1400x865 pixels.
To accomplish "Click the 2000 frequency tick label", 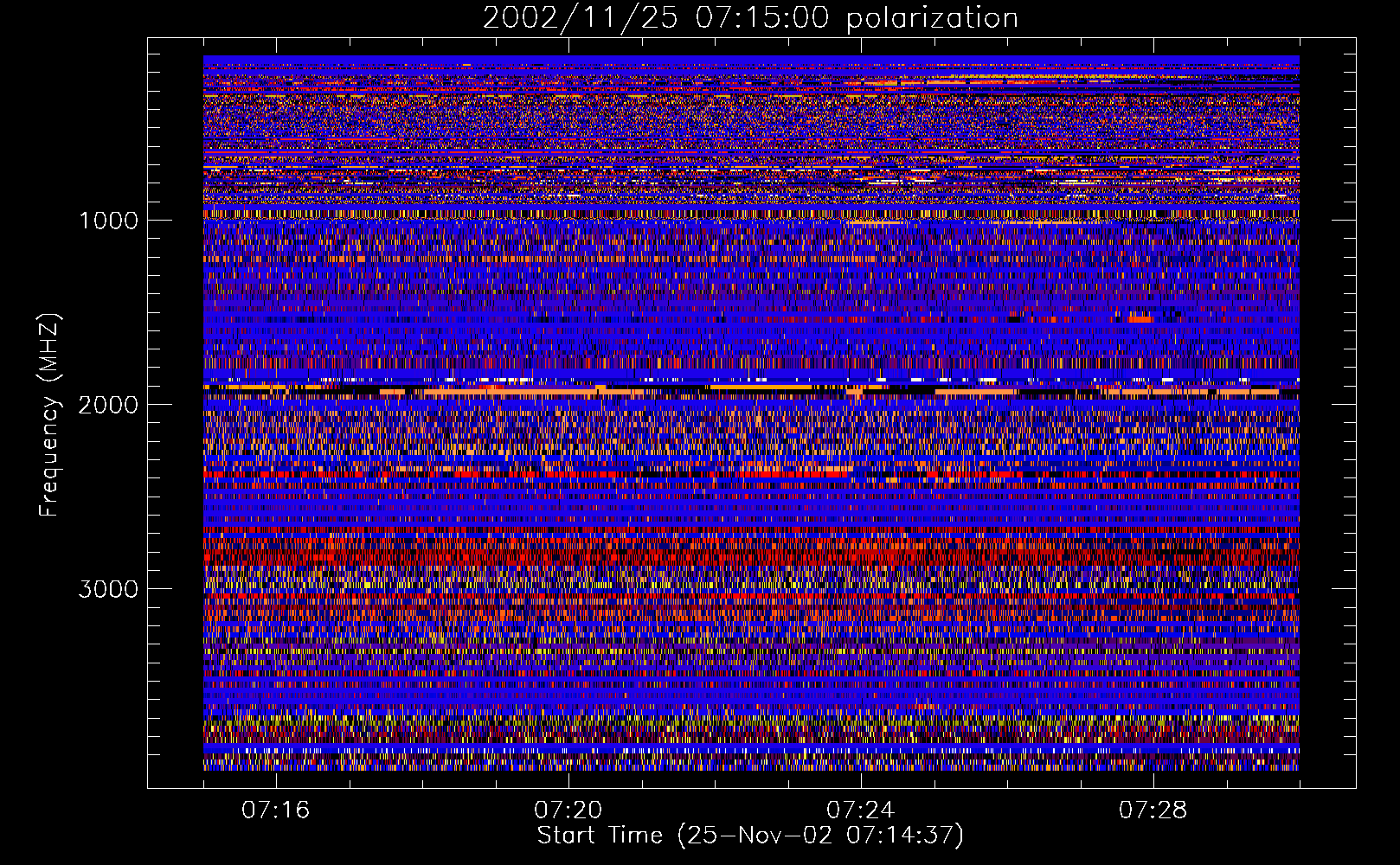I will tap(108, 405).
